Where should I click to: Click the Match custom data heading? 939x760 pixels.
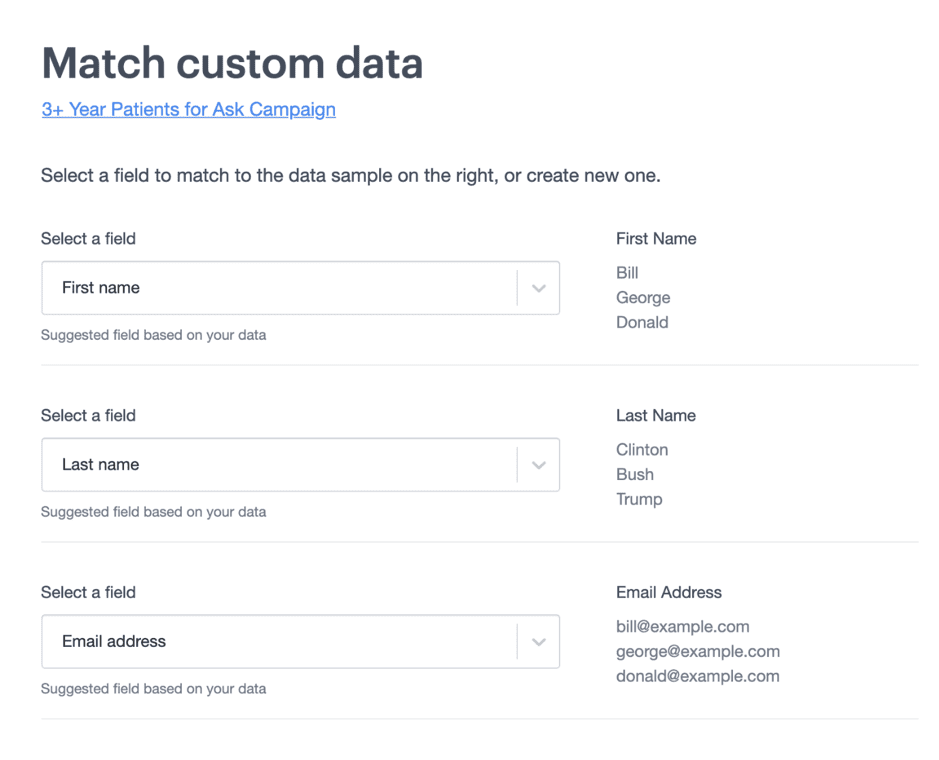point(232,64)
